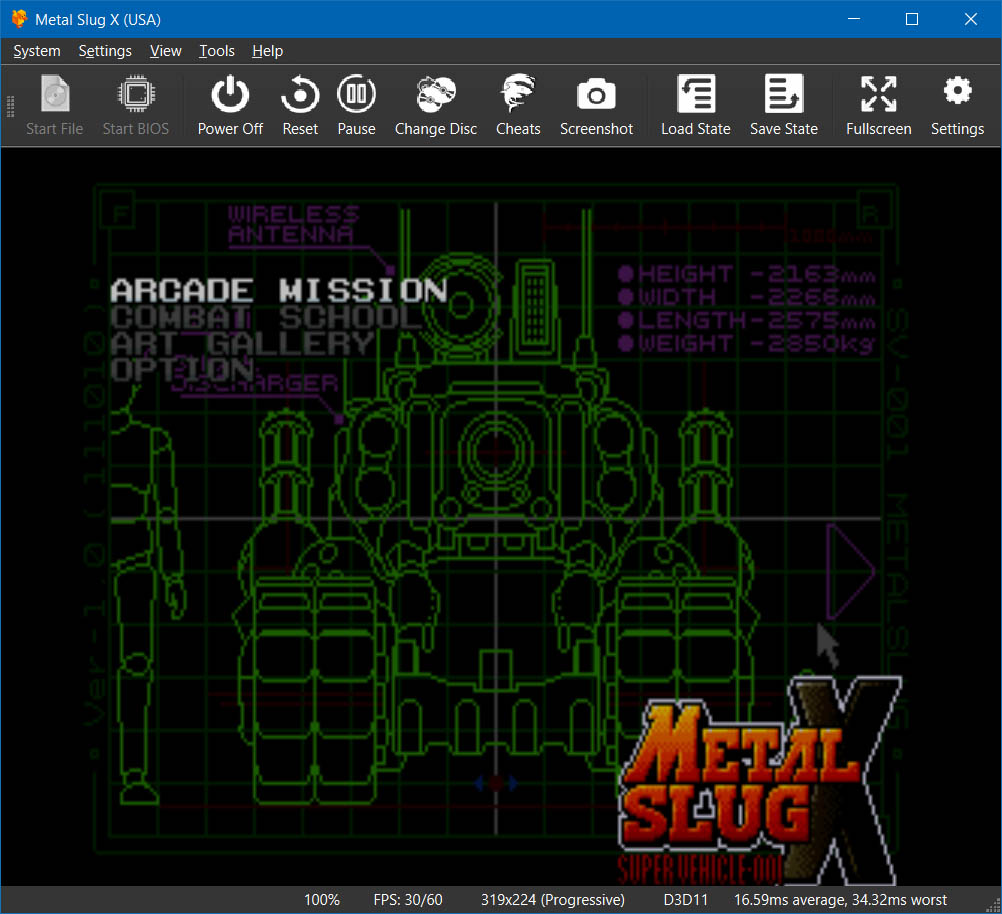Select ART GALLERY in the game menu
1002x914 pixels.
tap(242, 343)
